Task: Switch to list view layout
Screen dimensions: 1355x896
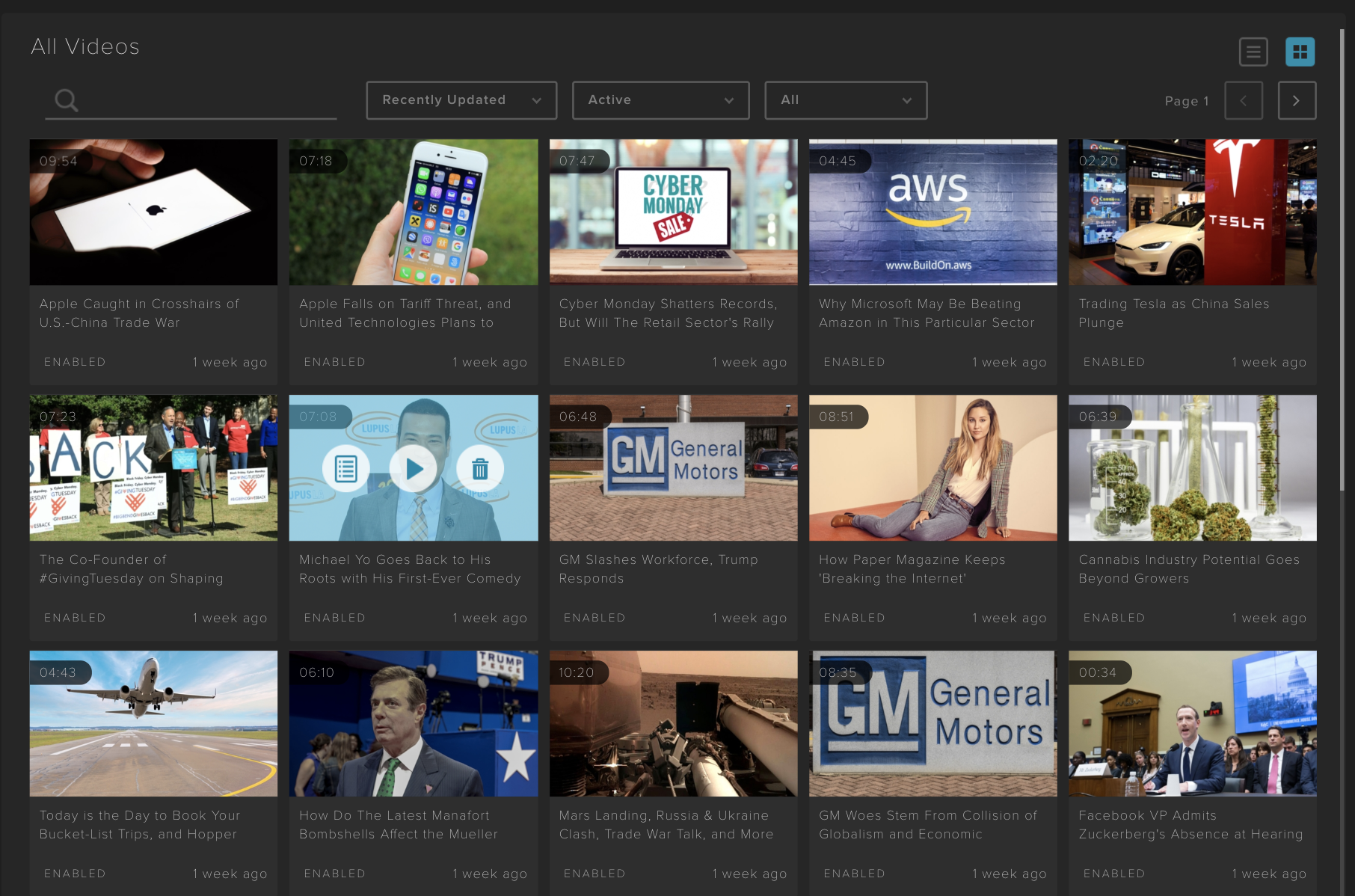Action: 1253,52
